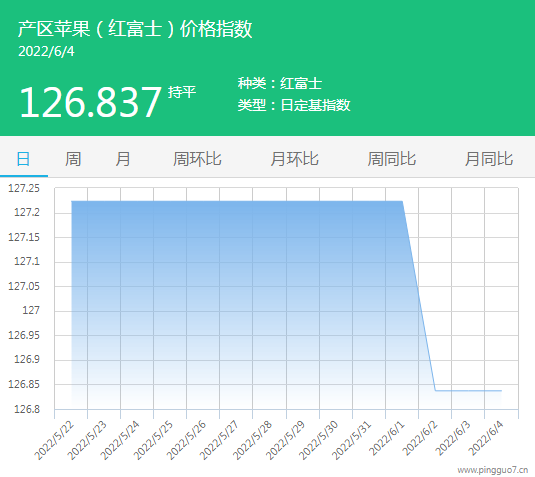Click the 2022/5/28 axis date label

point(252,440)
